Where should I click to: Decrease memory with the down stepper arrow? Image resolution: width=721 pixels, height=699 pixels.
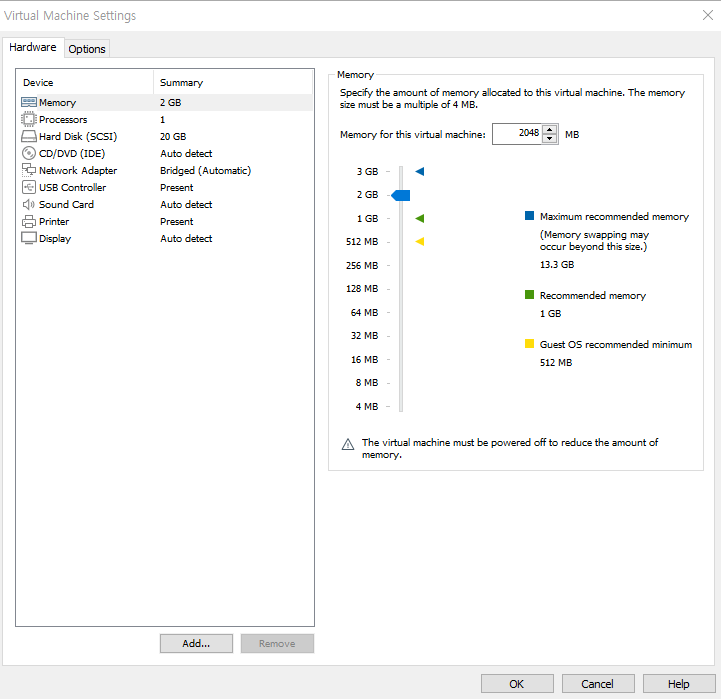pos(549,138)
